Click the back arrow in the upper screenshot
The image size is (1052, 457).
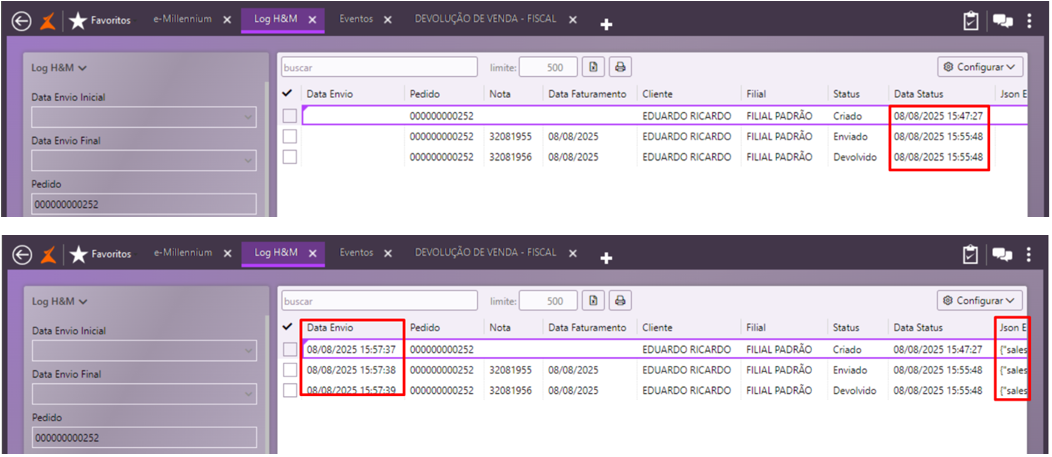pos(22,22)
